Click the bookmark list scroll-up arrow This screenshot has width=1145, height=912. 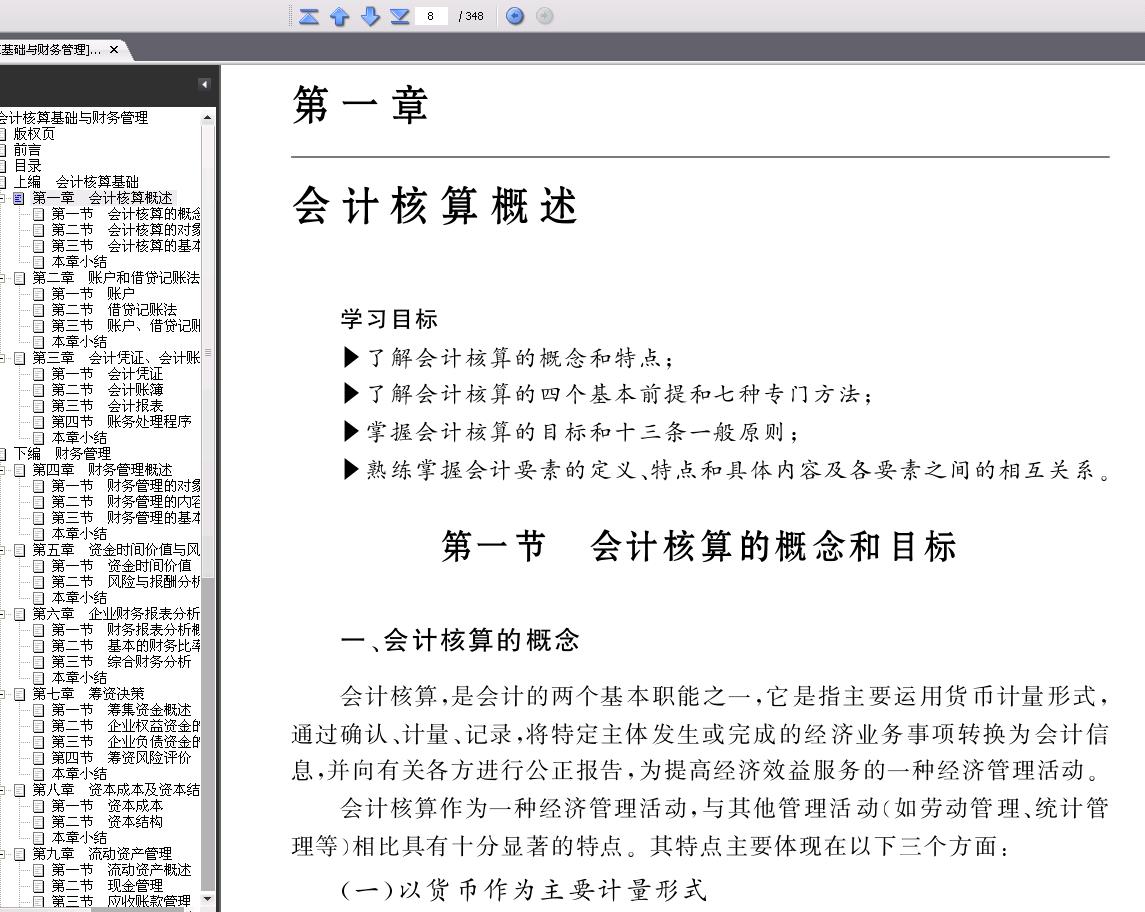coord(208,117)
